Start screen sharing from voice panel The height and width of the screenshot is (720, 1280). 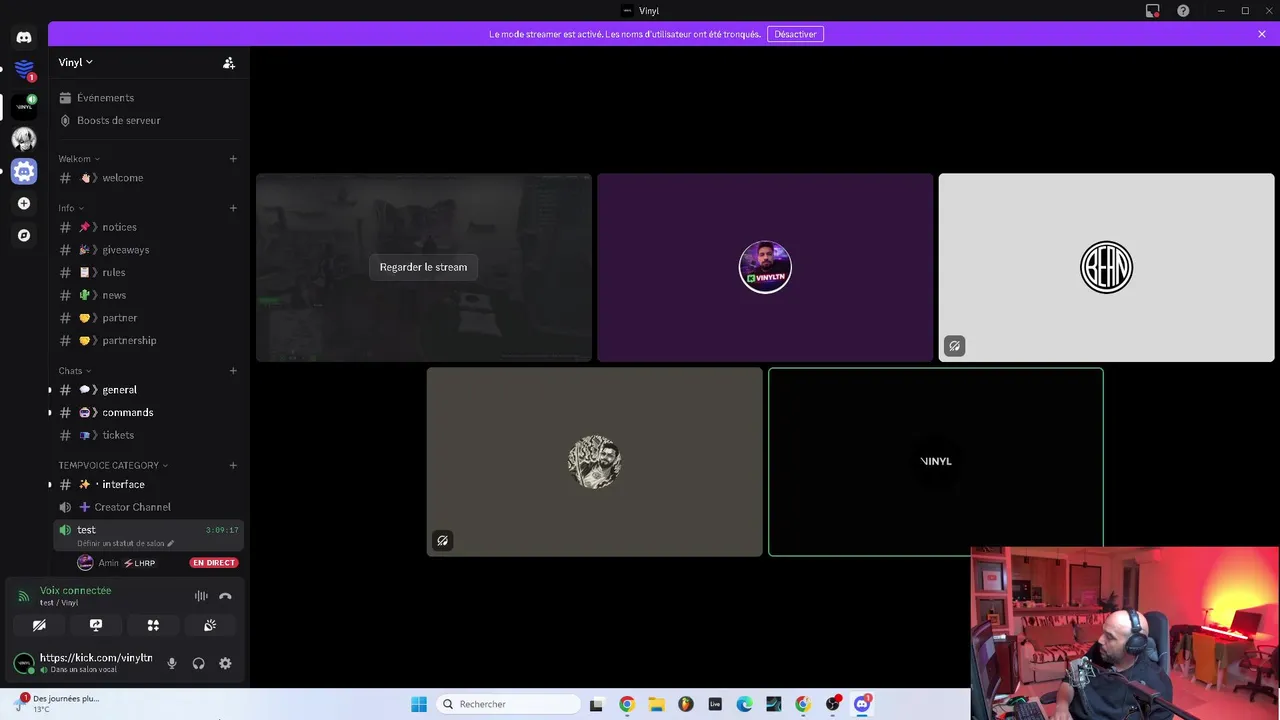(96, 625)
